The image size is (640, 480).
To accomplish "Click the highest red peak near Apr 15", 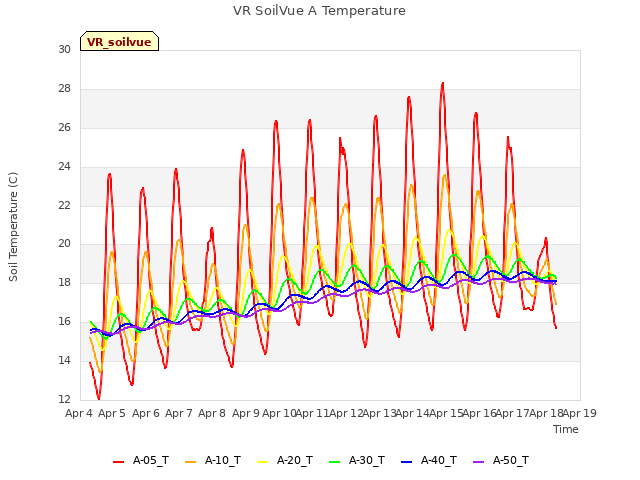I will coord(442,84).
